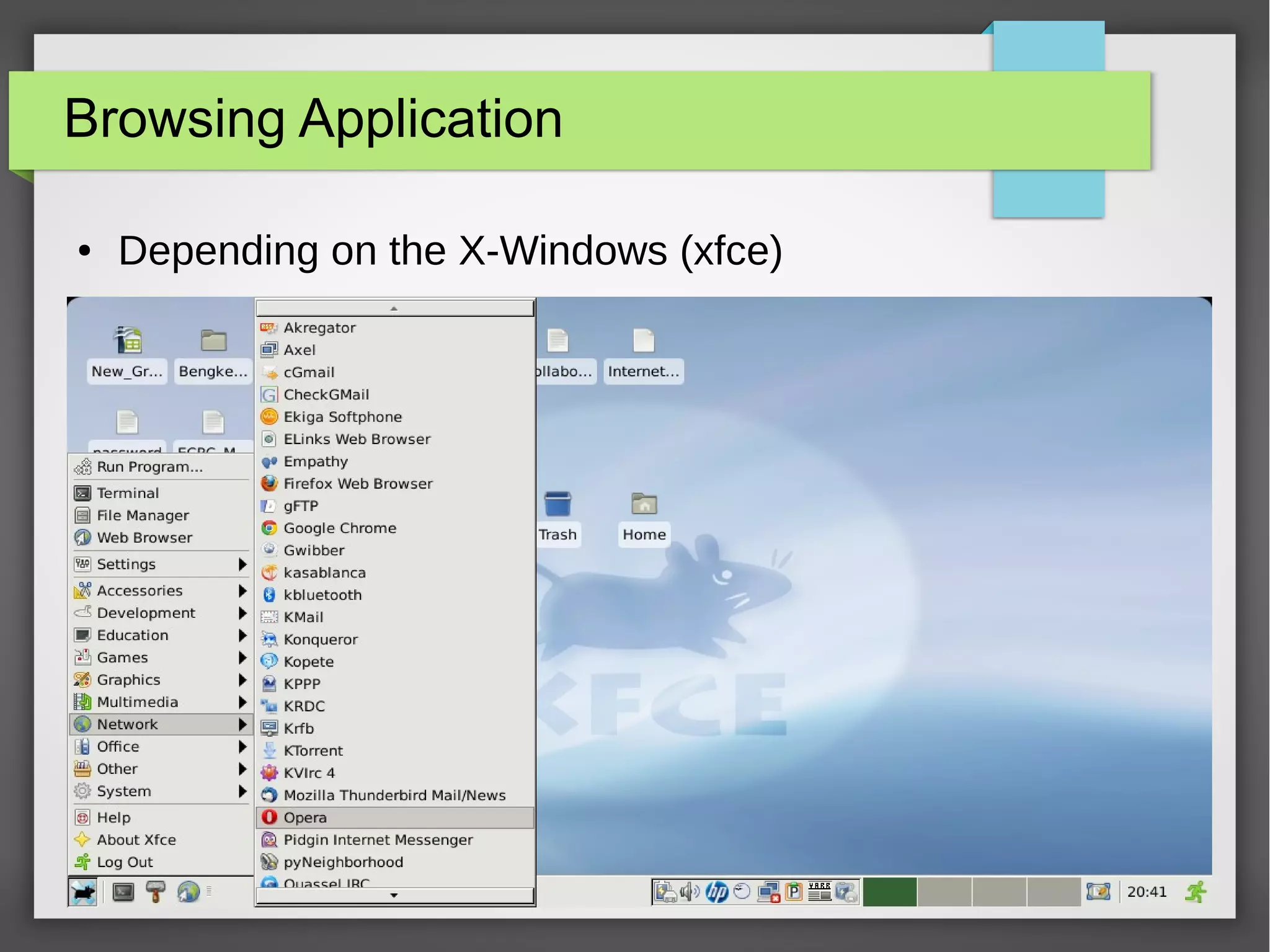The width and height of the screenshot is (1270, 952).
Task: Switch to the second workspace in pager
Action: [x=944, y=892]
